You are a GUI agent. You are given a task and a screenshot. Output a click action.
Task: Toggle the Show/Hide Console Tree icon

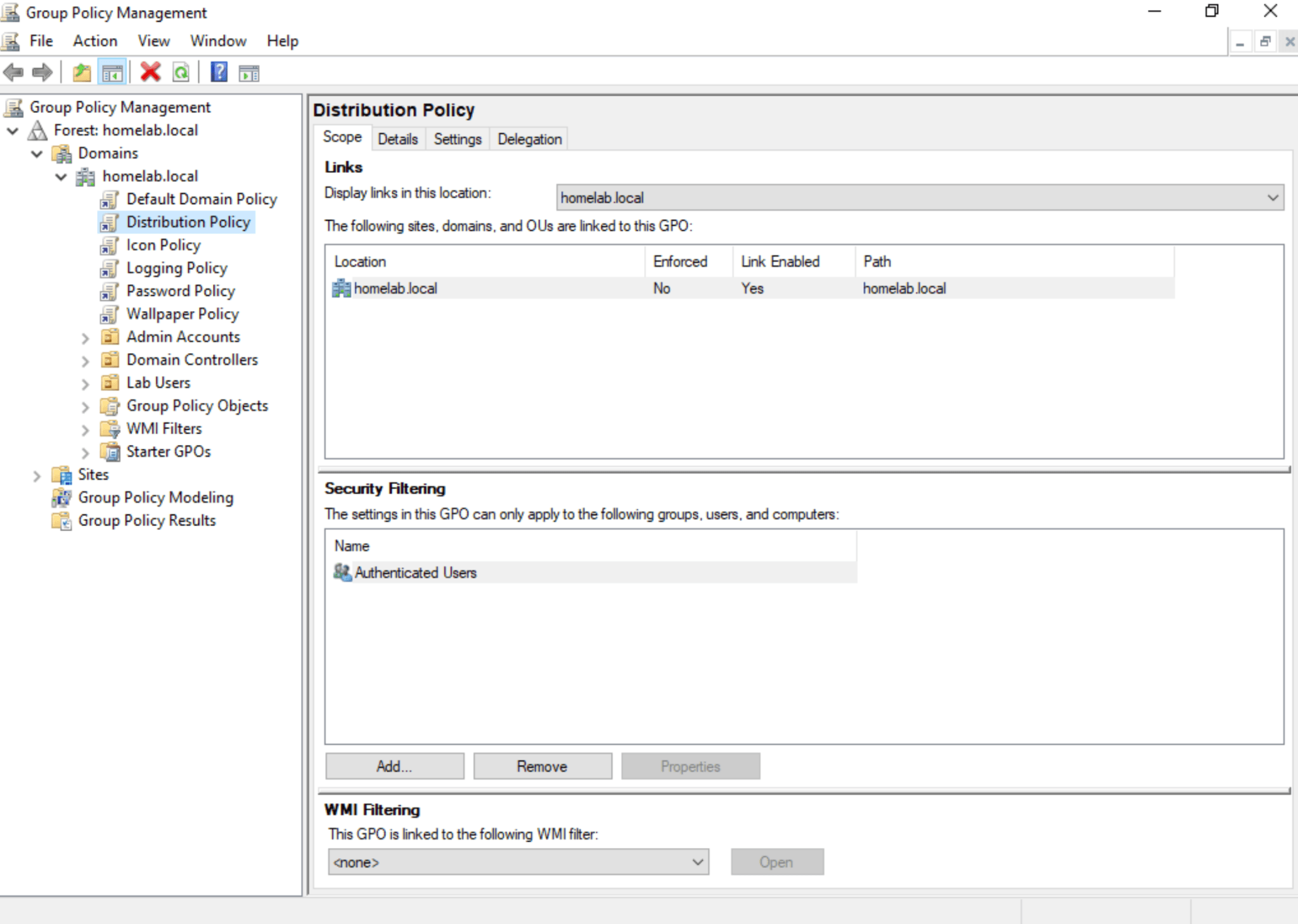coord(112,73)
